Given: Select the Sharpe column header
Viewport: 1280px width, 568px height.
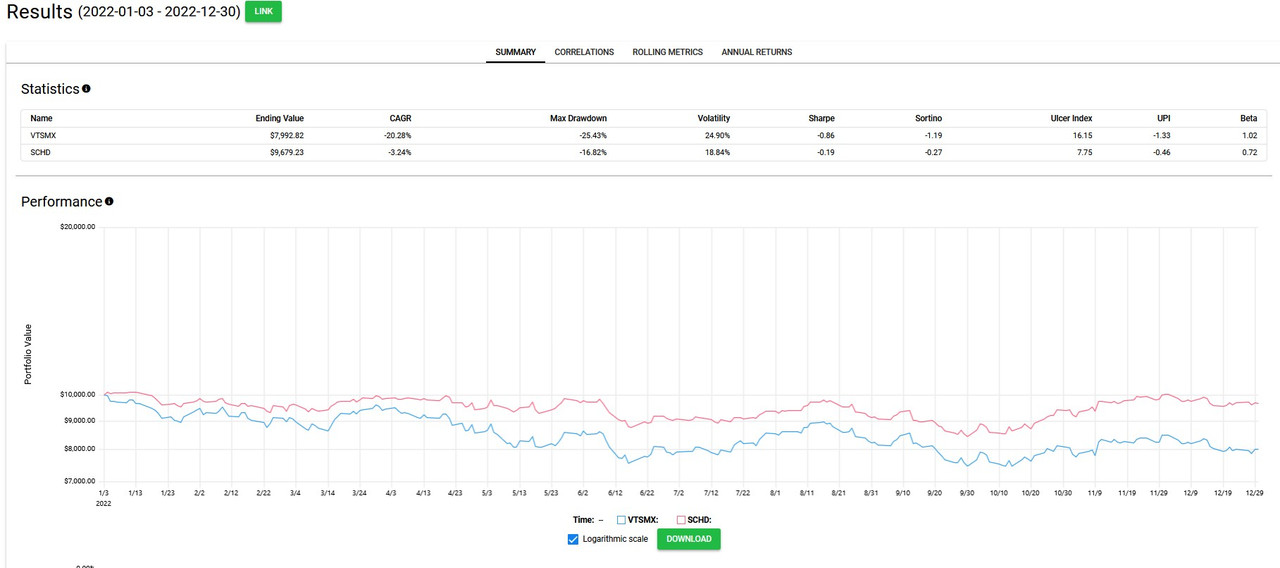Looking at the screenshot, I should click(822, 118).
